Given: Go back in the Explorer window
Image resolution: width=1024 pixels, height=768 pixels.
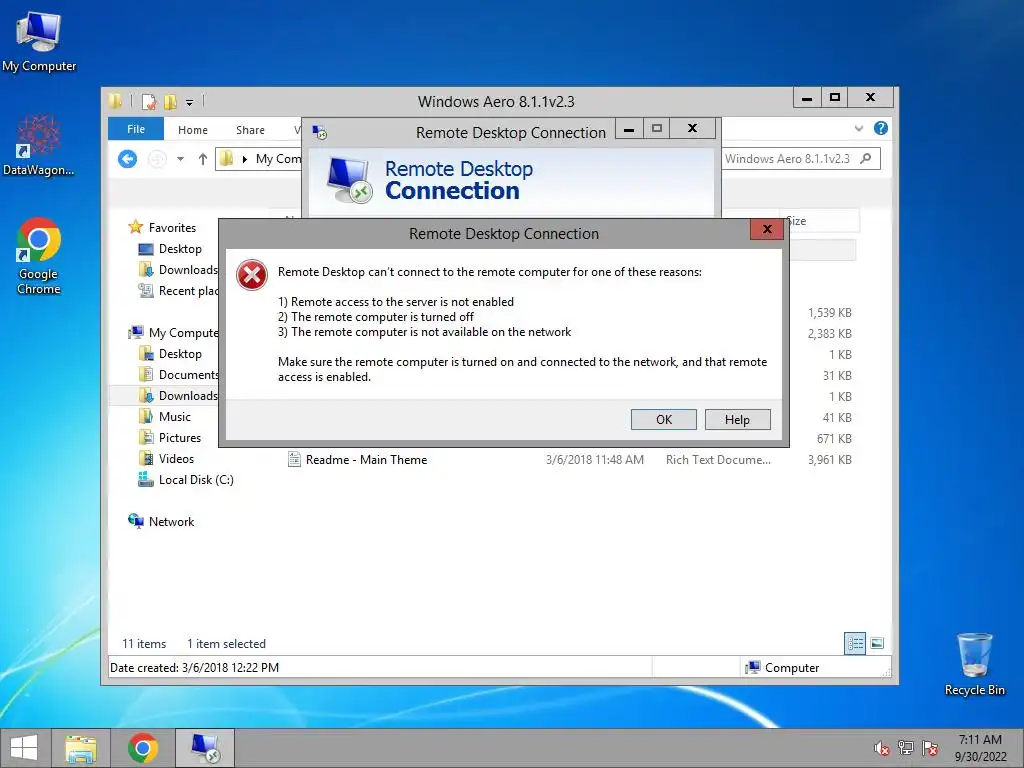Looking at the screenshot, I should click(x=127, y=159).
